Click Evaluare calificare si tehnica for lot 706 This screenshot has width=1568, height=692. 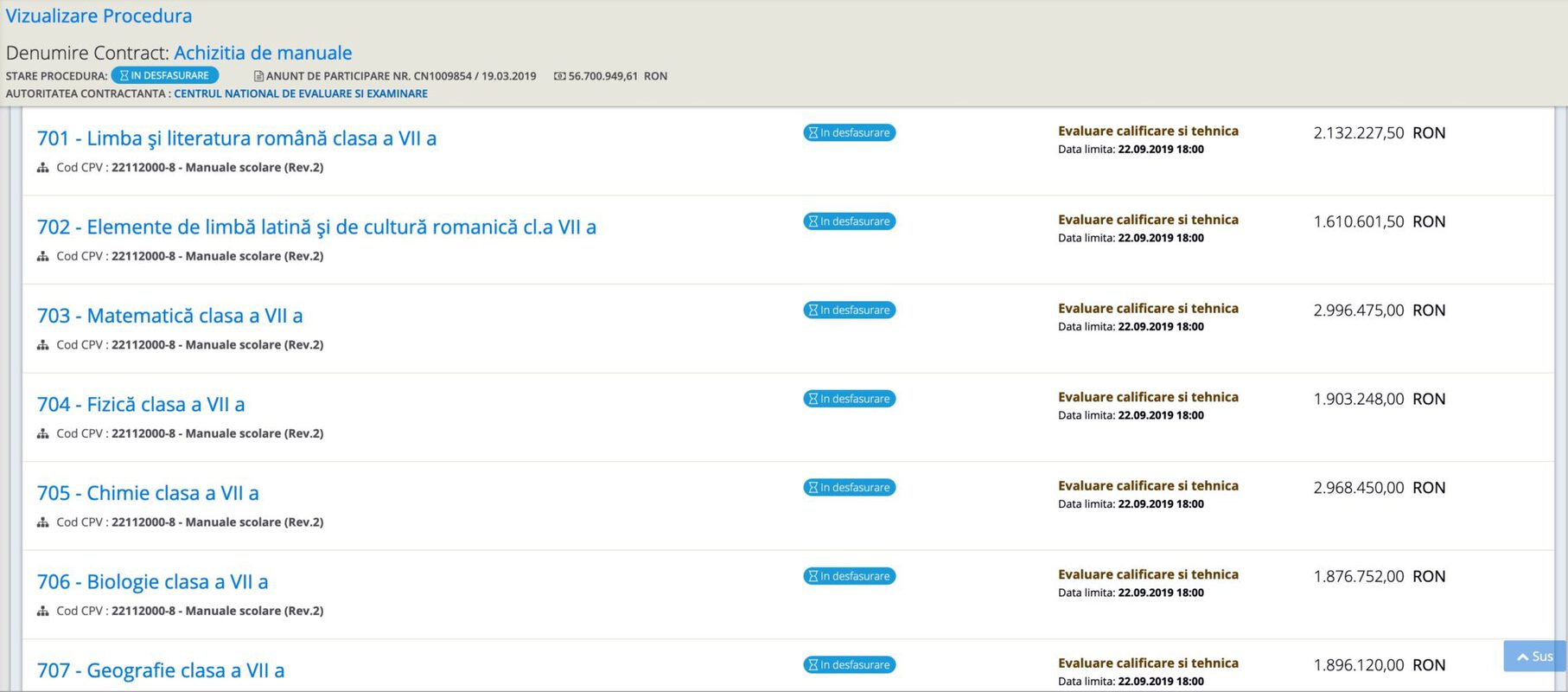click(1148, 574)
